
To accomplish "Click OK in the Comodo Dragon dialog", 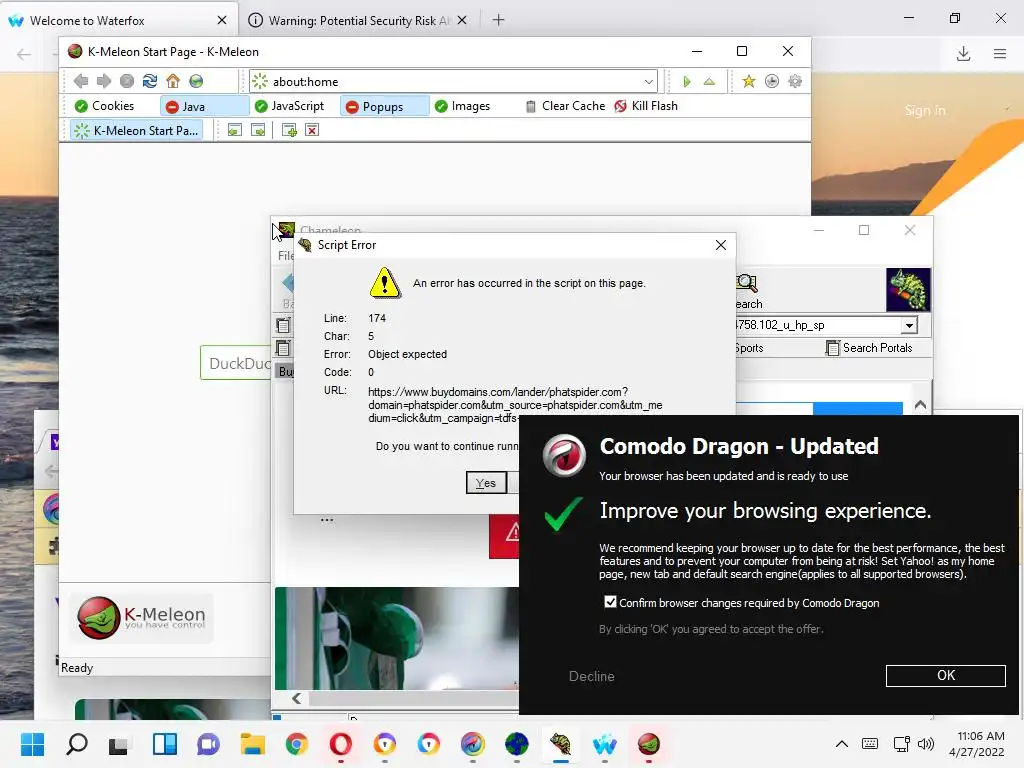I will tap(945, 675).
